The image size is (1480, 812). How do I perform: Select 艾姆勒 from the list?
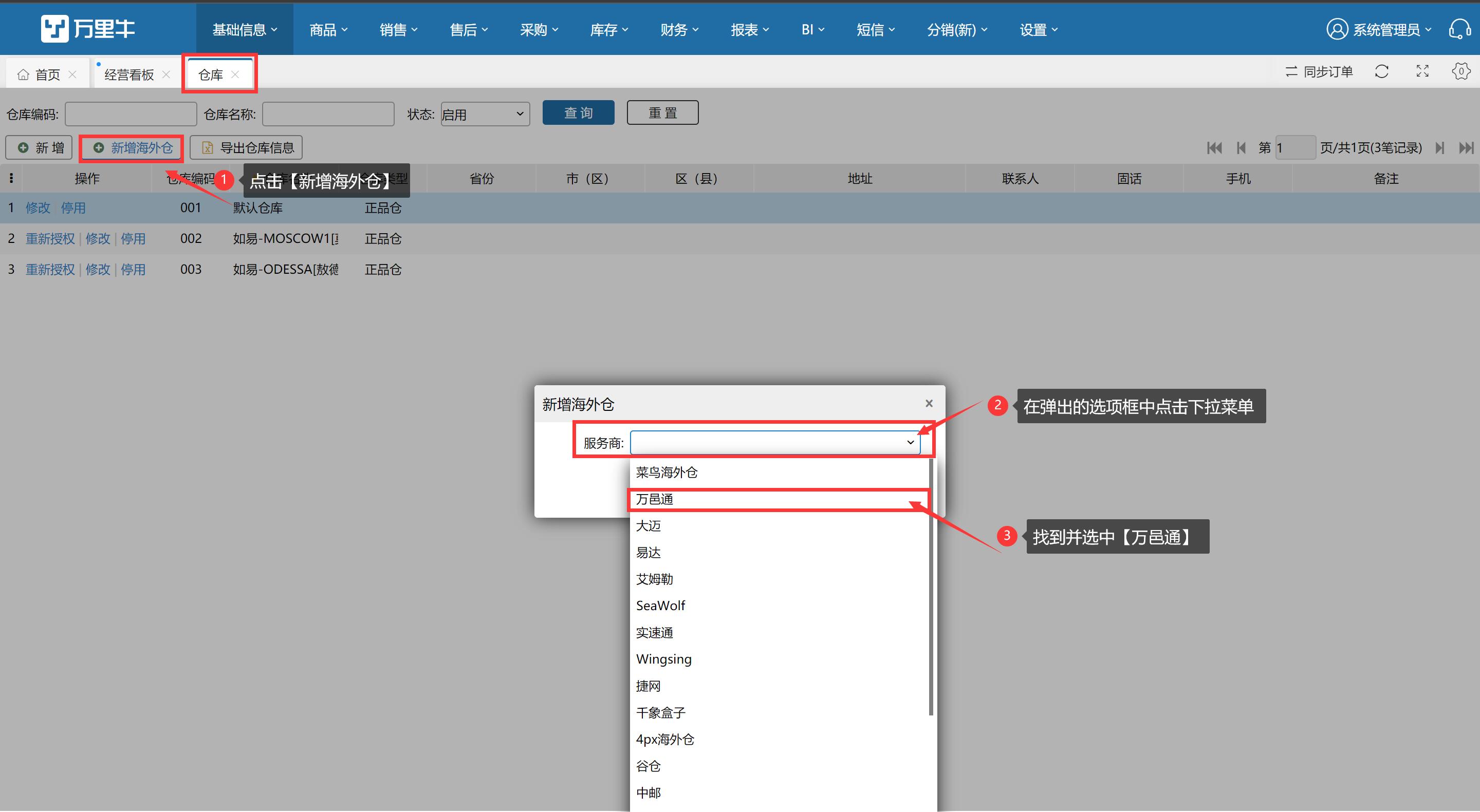(779, 579)
